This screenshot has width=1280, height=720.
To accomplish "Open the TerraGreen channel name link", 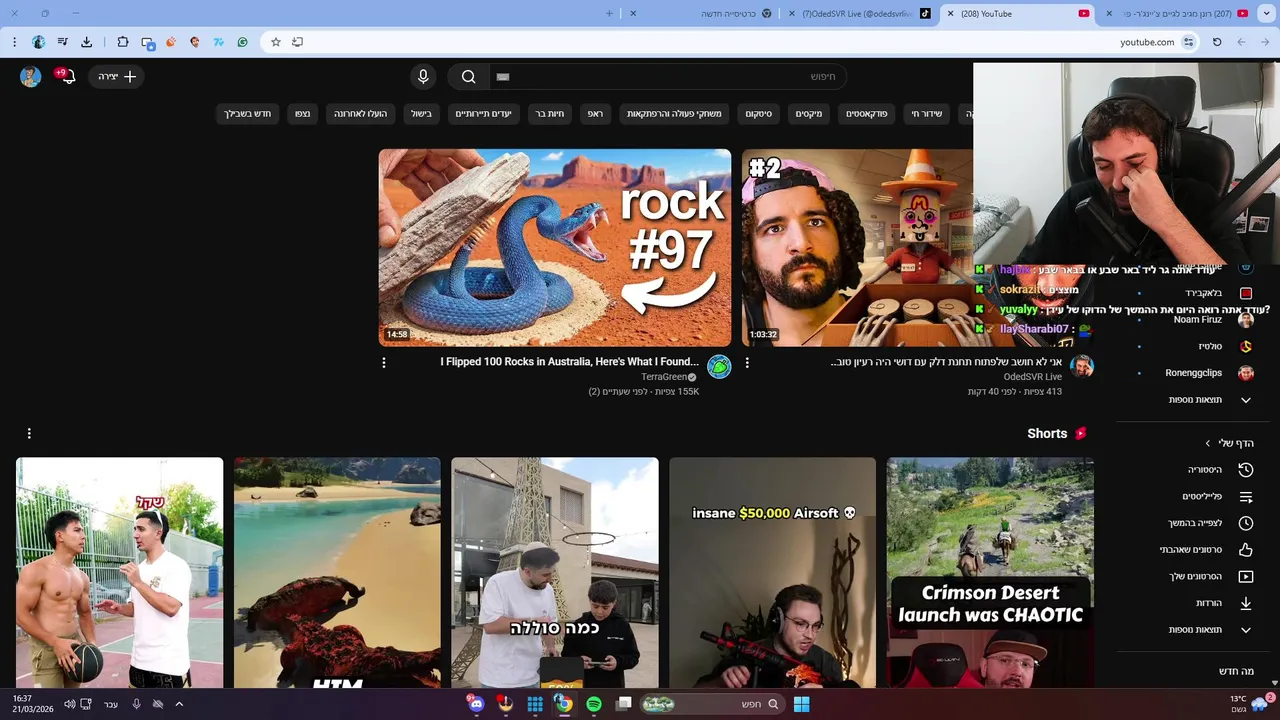I will point(664,377).
